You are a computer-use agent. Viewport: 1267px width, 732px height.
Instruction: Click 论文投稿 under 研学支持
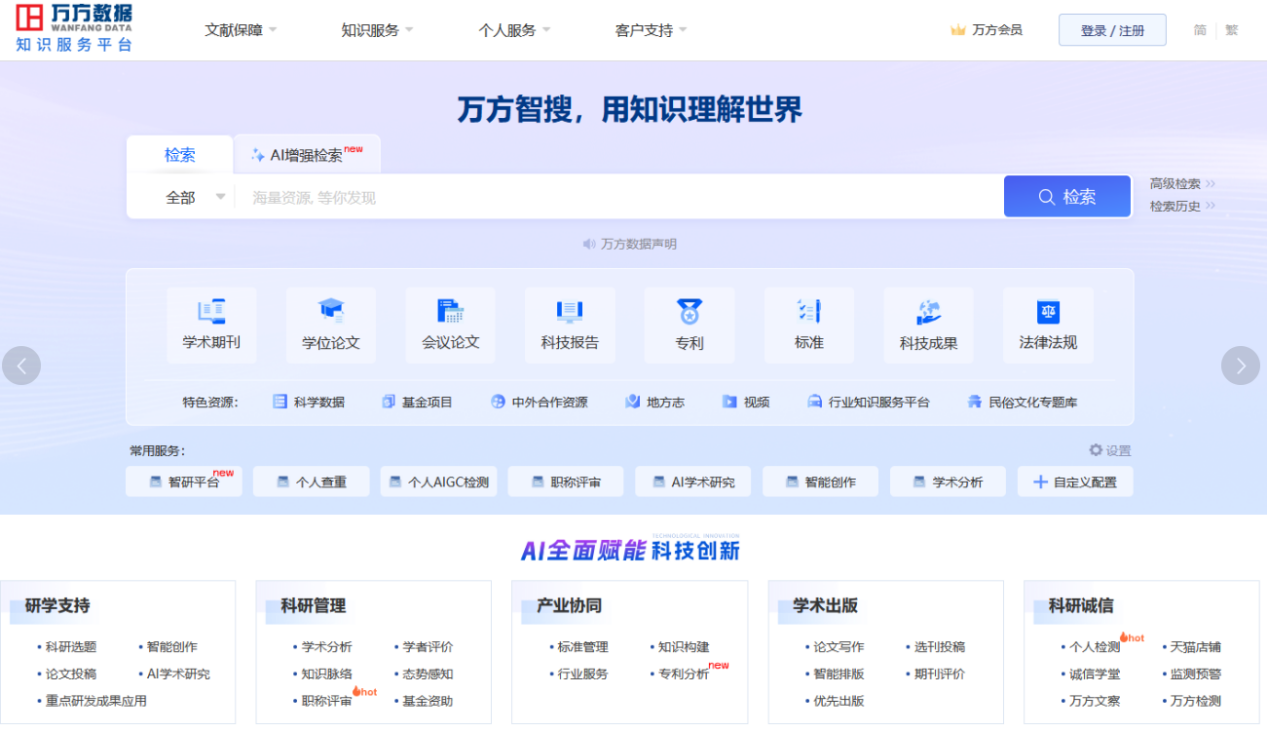coord(71,674)
